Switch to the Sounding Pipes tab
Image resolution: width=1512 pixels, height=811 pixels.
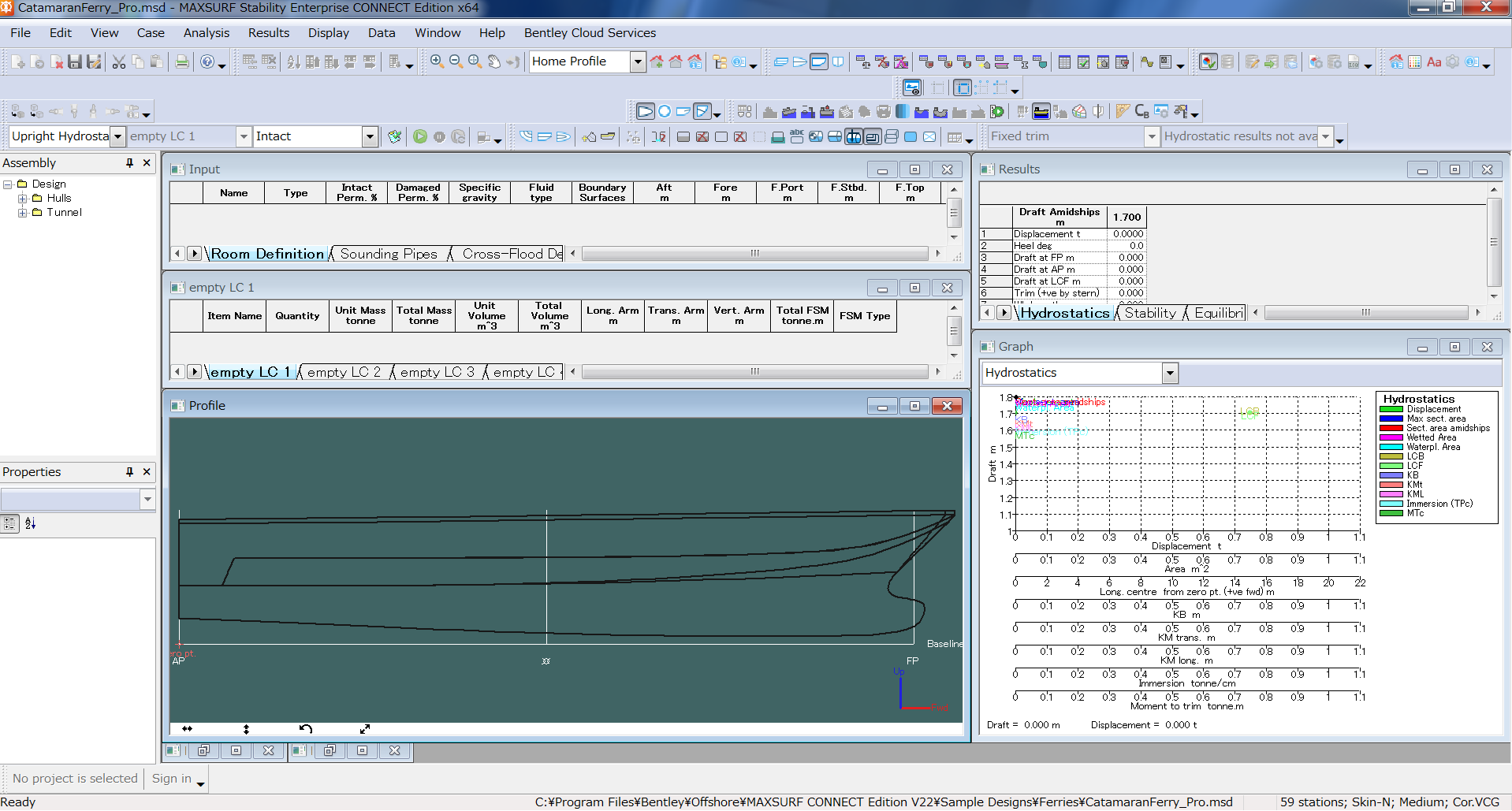[389, 254]
